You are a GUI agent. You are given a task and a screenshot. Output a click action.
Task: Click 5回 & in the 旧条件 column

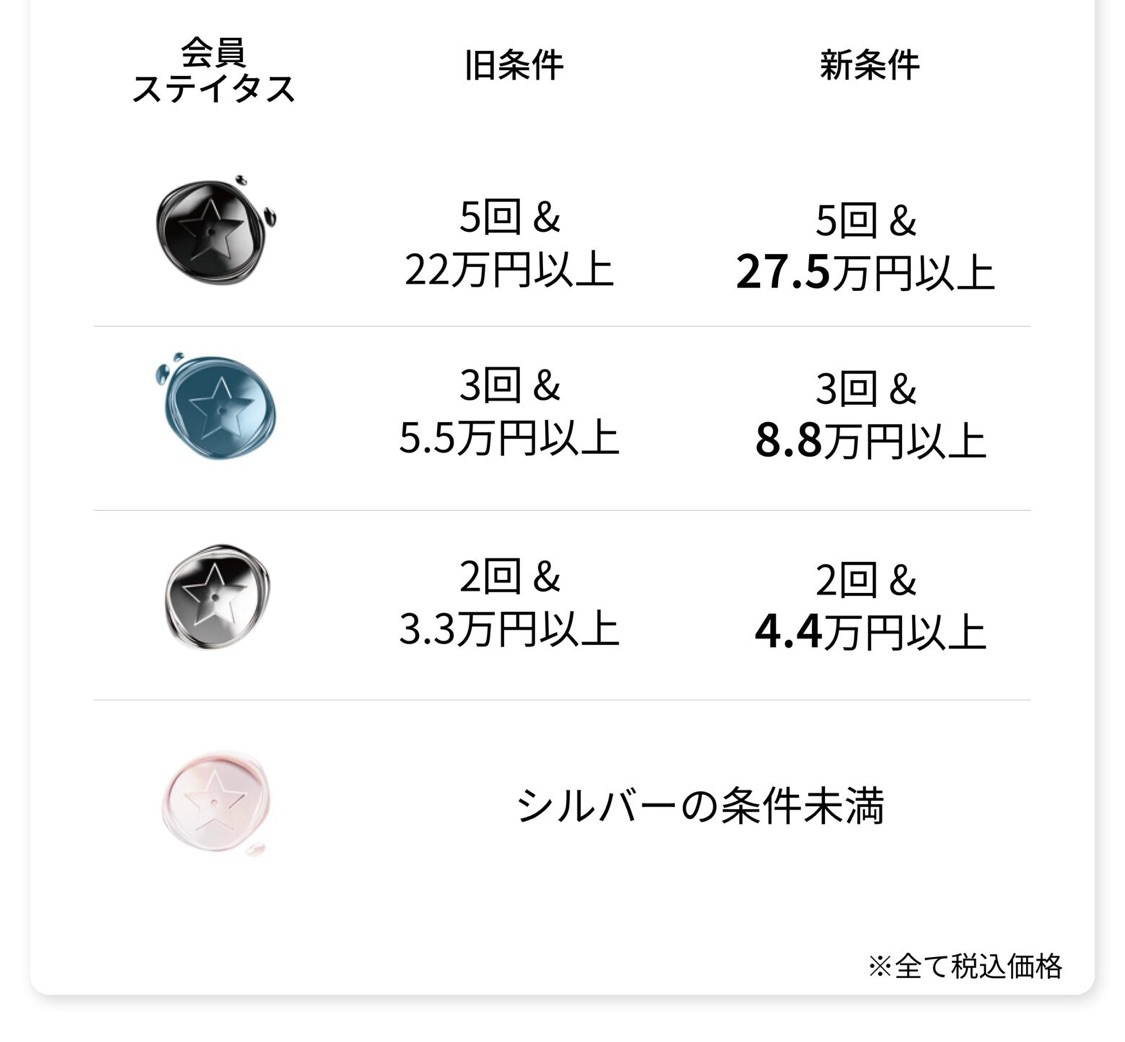pyautogui.click(x=509, y=218)
